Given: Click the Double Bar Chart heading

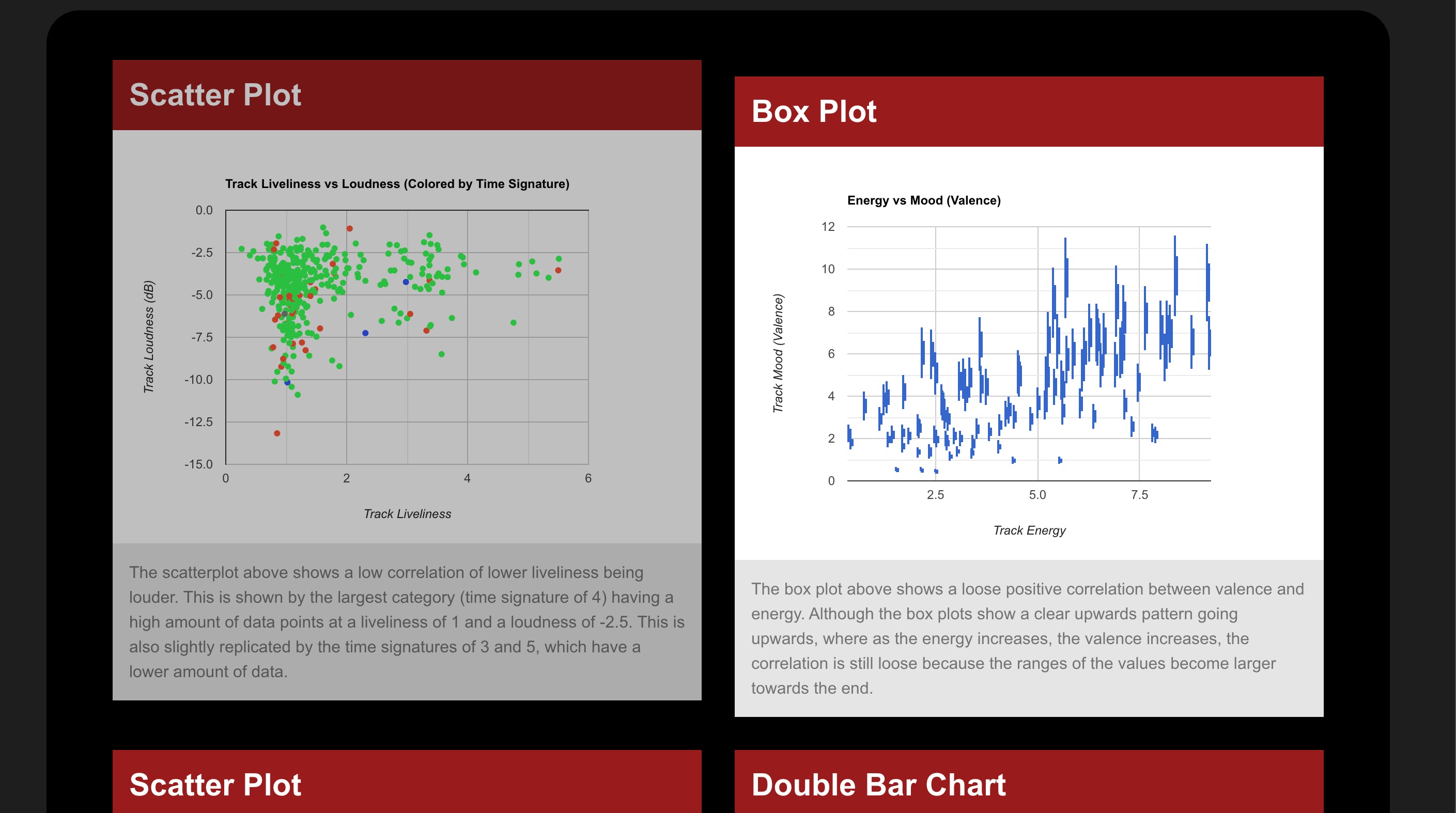Looking at the screenshot, I should tap(878, 785).
